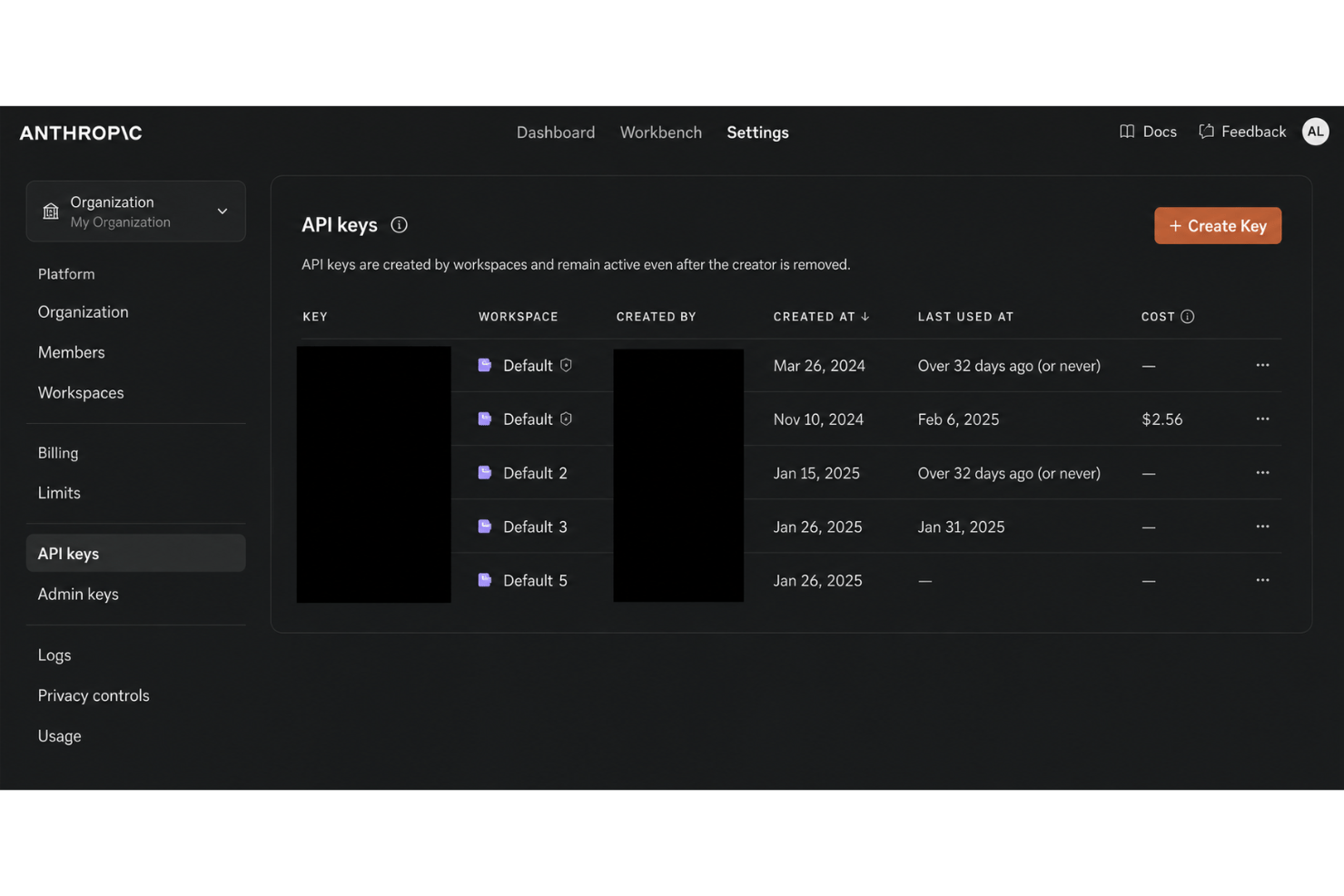The width and height of the screenshot is (1344, 896).
Task: Click the $2.56 cost value
Action: tap(1161, 419)
